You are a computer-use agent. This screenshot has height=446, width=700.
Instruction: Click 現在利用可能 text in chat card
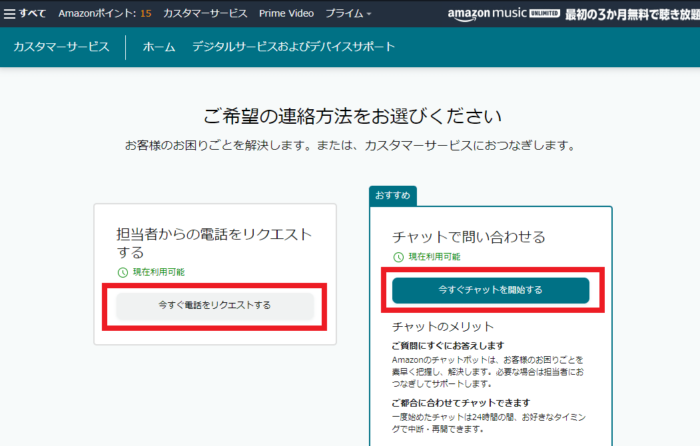click(434, 257)
